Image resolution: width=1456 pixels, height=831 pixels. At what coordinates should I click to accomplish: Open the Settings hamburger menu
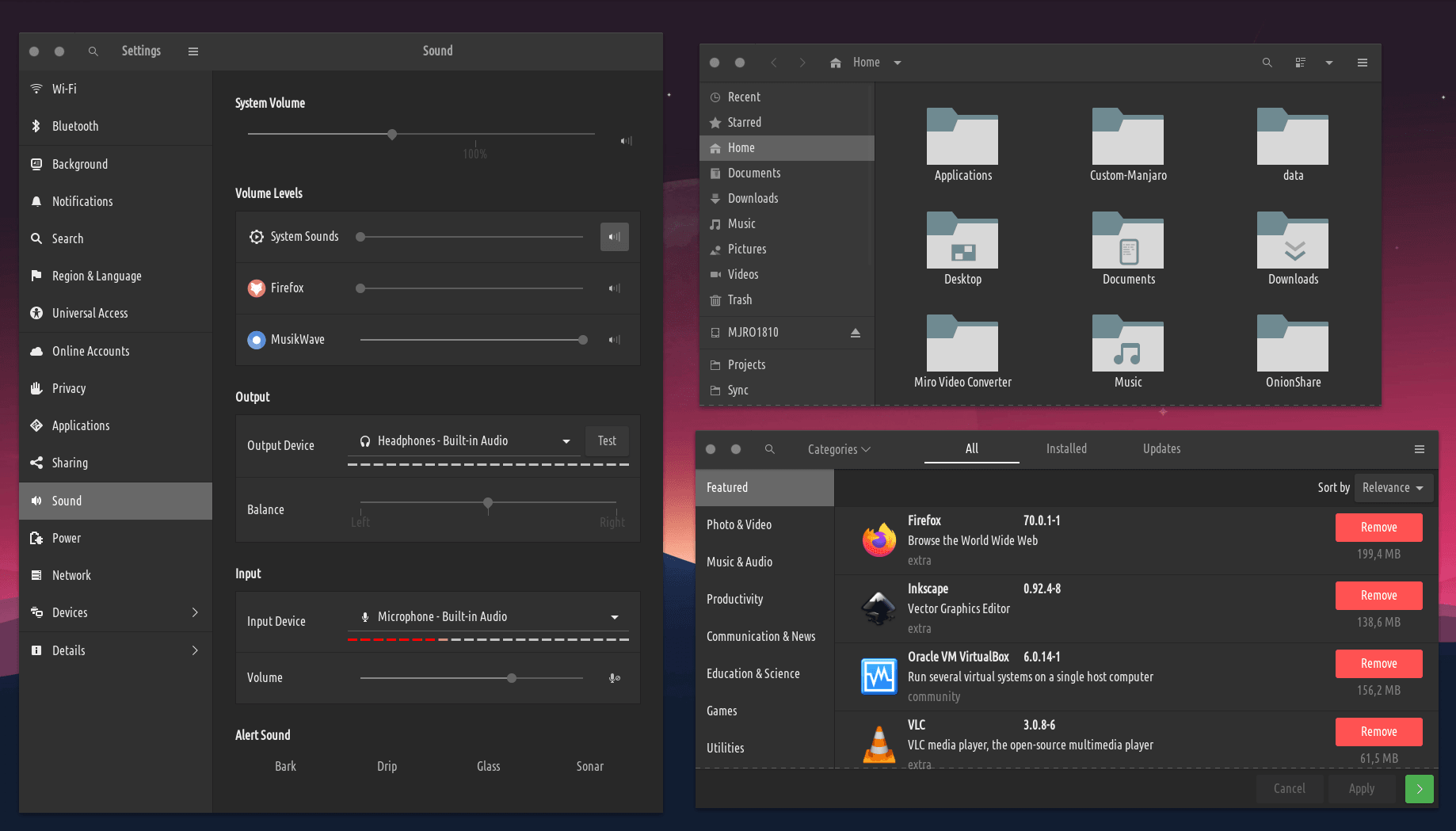point(192,51)
